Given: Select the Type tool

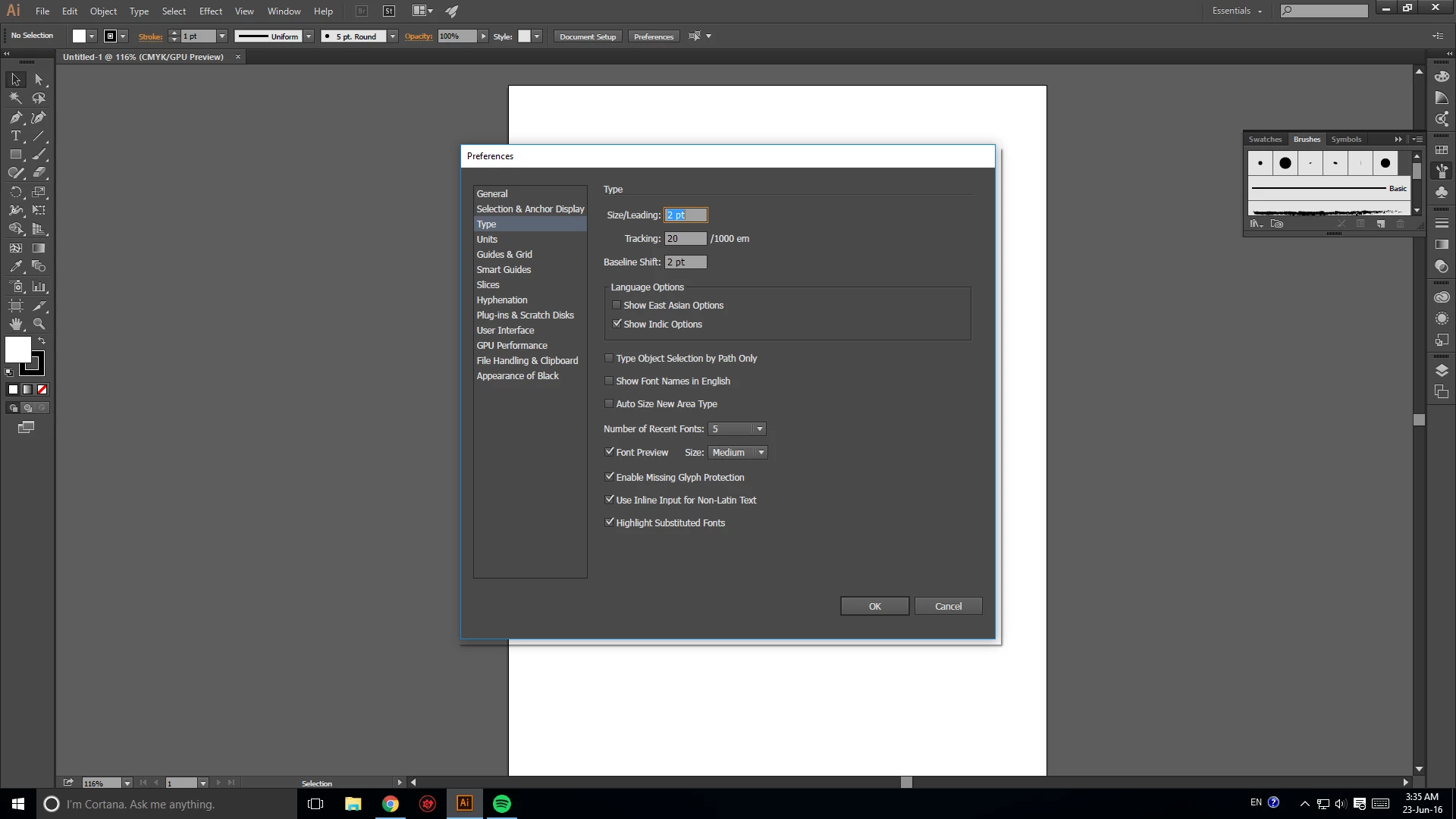Looking at the screenshot, I should [15, 136].
